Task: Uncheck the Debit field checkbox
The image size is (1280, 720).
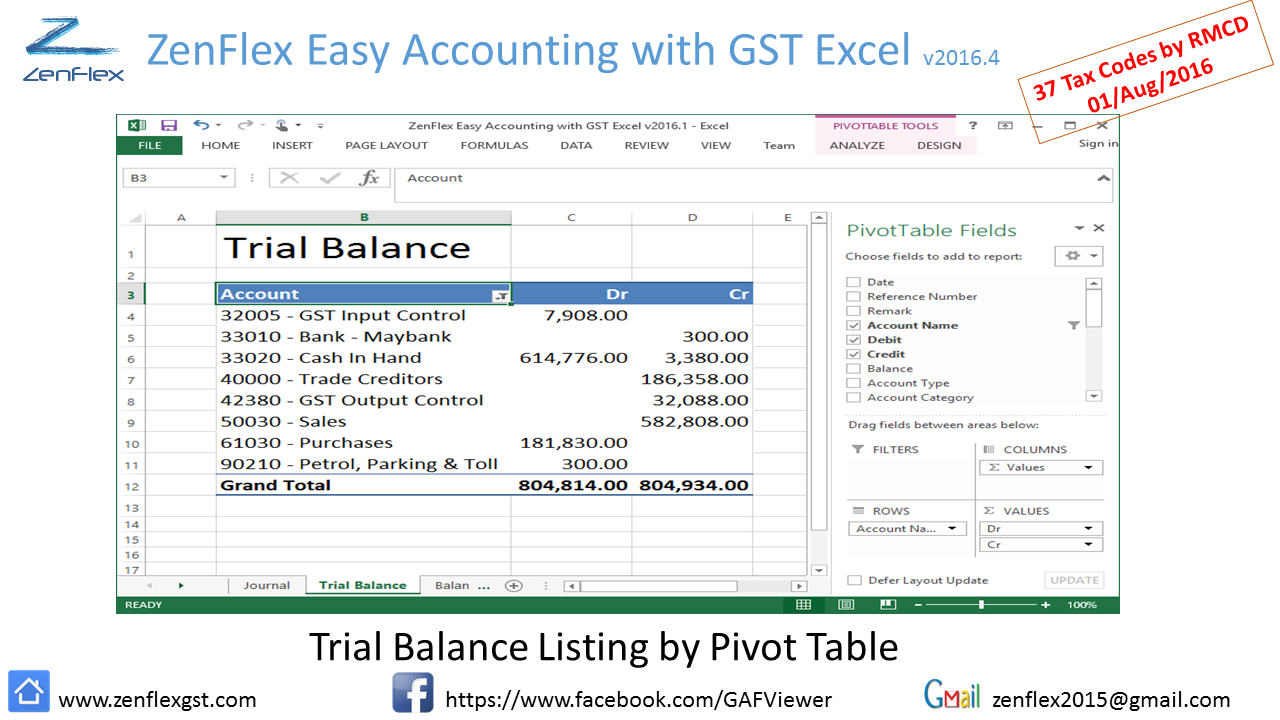Action: (853, 340)
